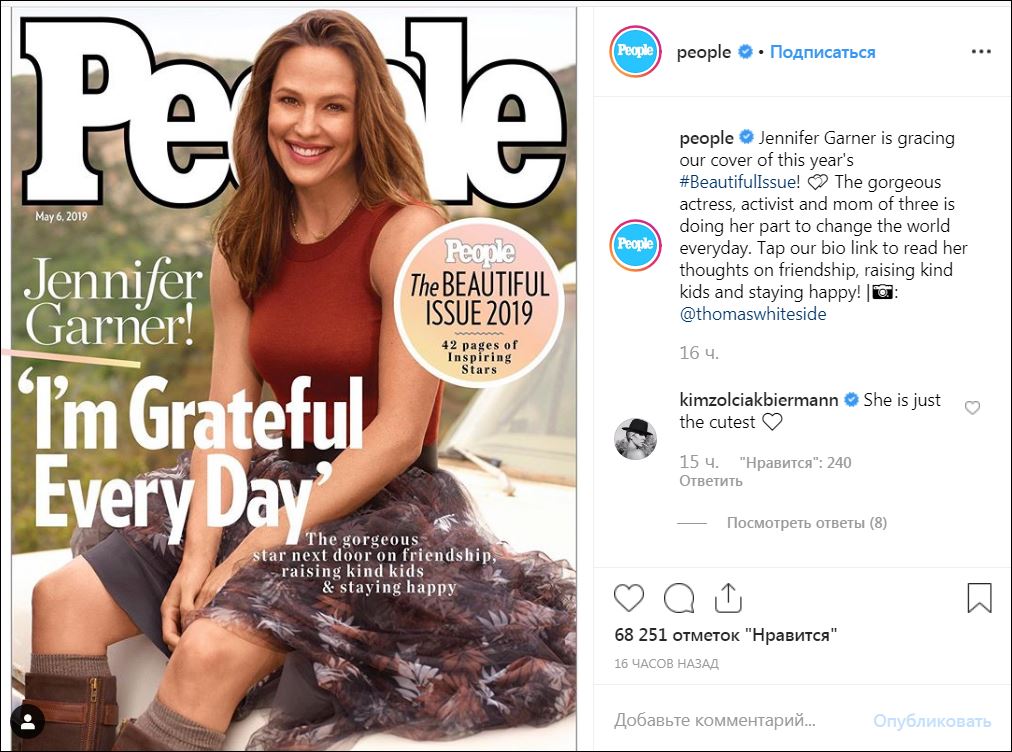Click the People avatar beside the caption
The width and height of the screenshot is (1012, 752).
tap(635, 244)
